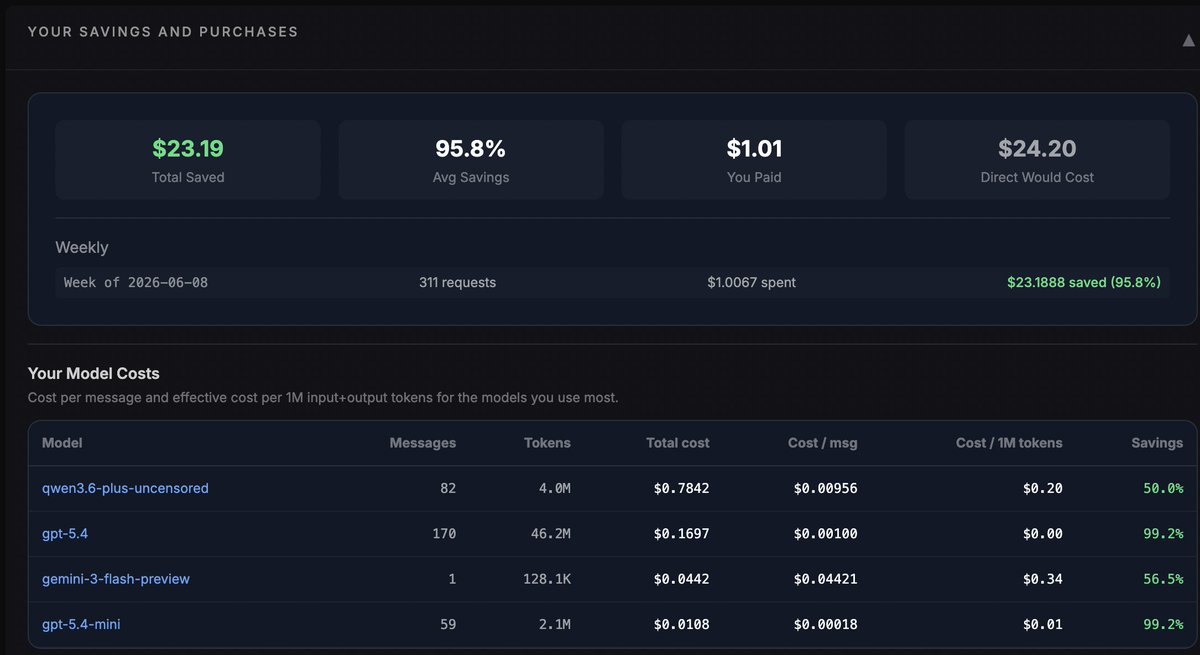Click the Tokens column header
The height and width of the screenshot is (655, 1200).
click(547, 443)
